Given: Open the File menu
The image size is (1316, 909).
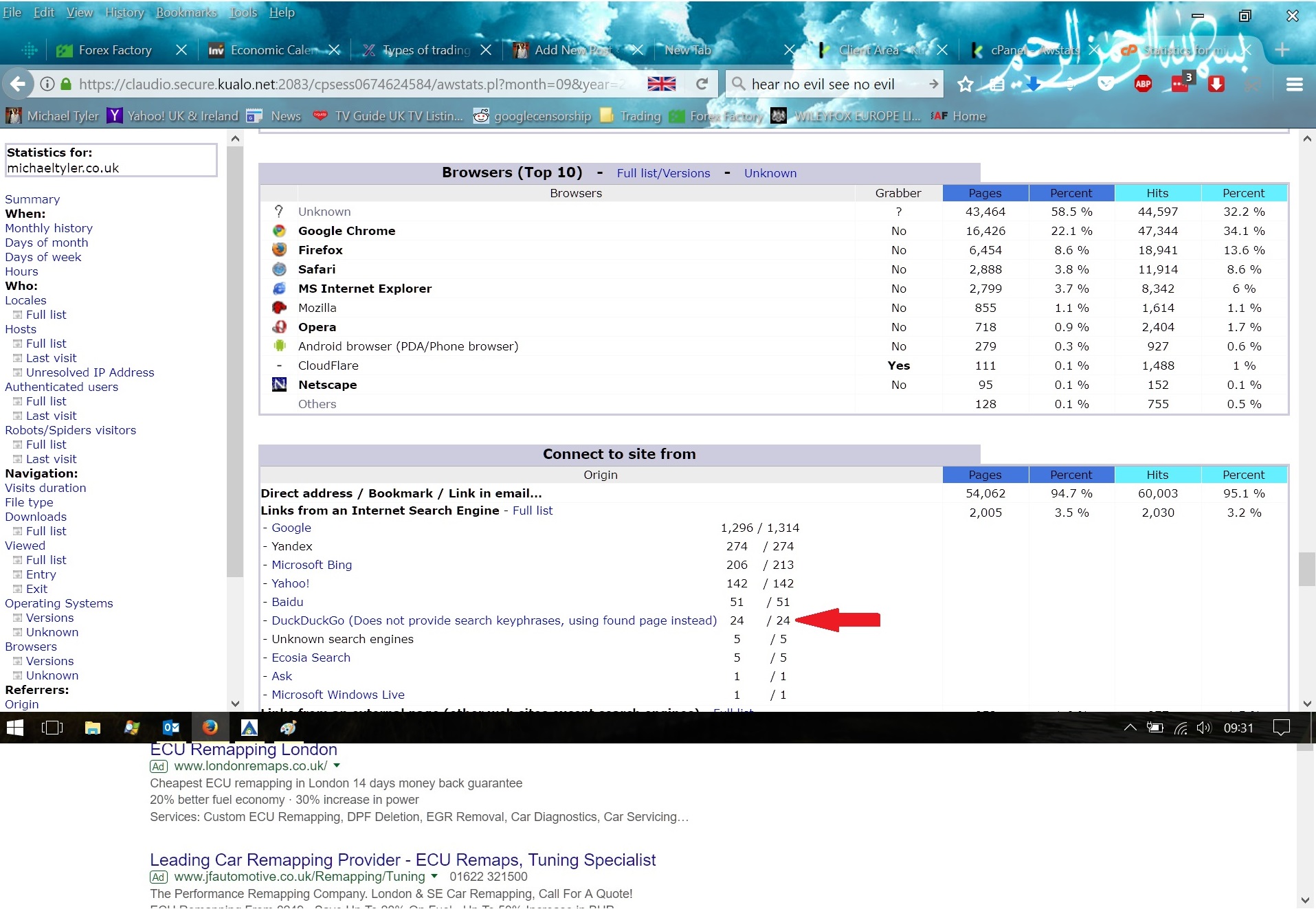Looking at the screenshot, I should point(12,12).
